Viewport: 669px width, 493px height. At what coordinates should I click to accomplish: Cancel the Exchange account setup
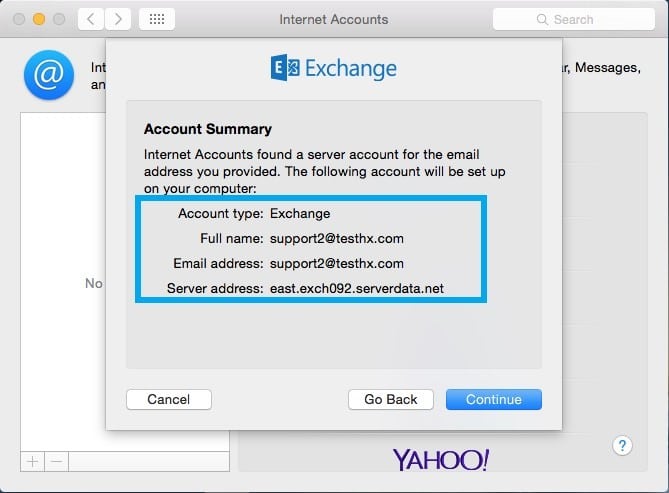(169, 400)
